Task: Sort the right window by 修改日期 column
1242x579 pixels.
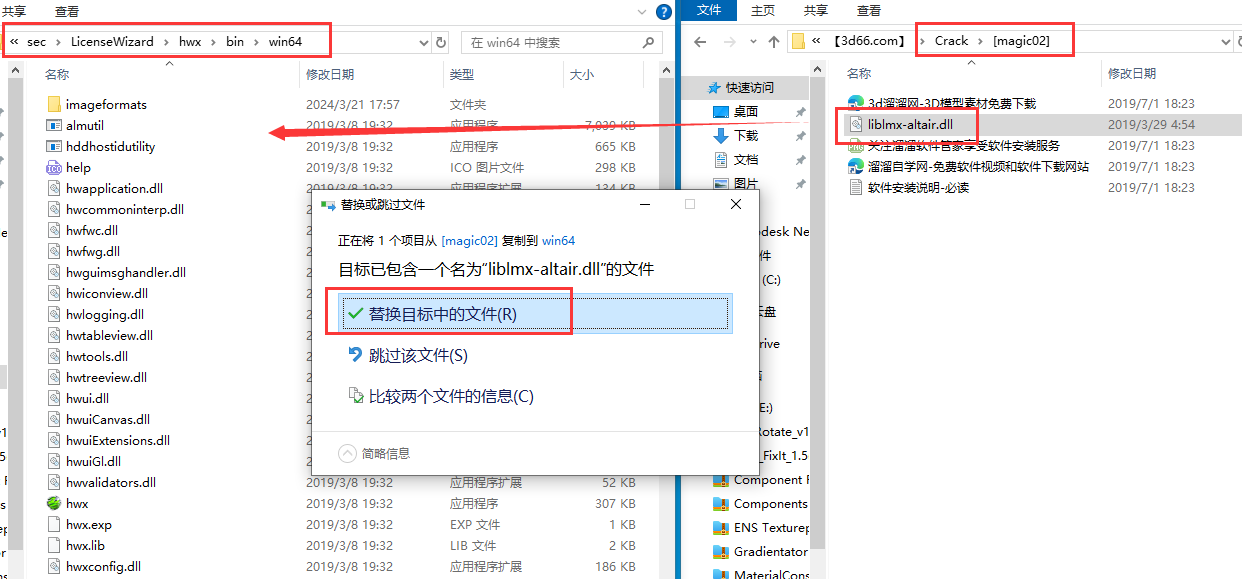Action: (x=1132, y=73)
